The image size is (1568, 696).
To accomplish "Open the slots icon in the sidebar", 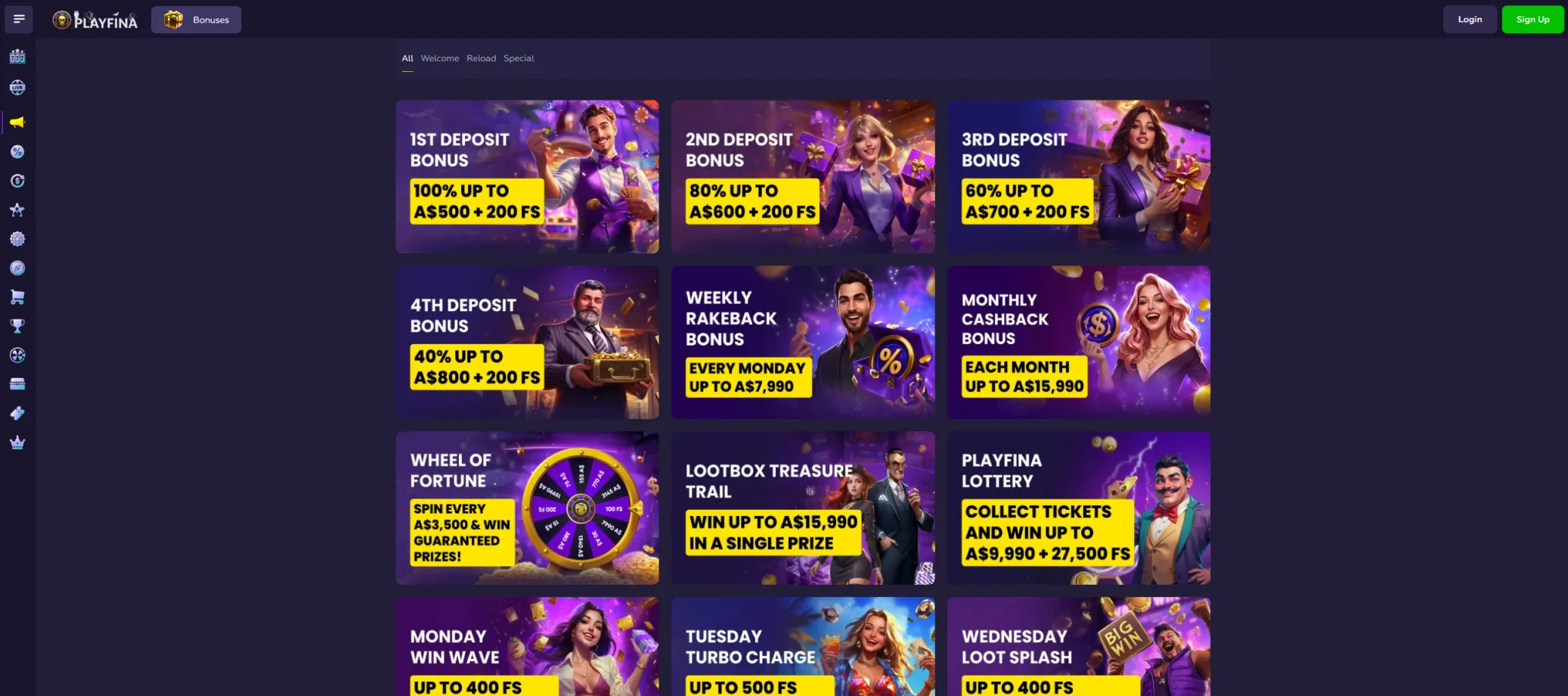I will click(x=17, y=57).
